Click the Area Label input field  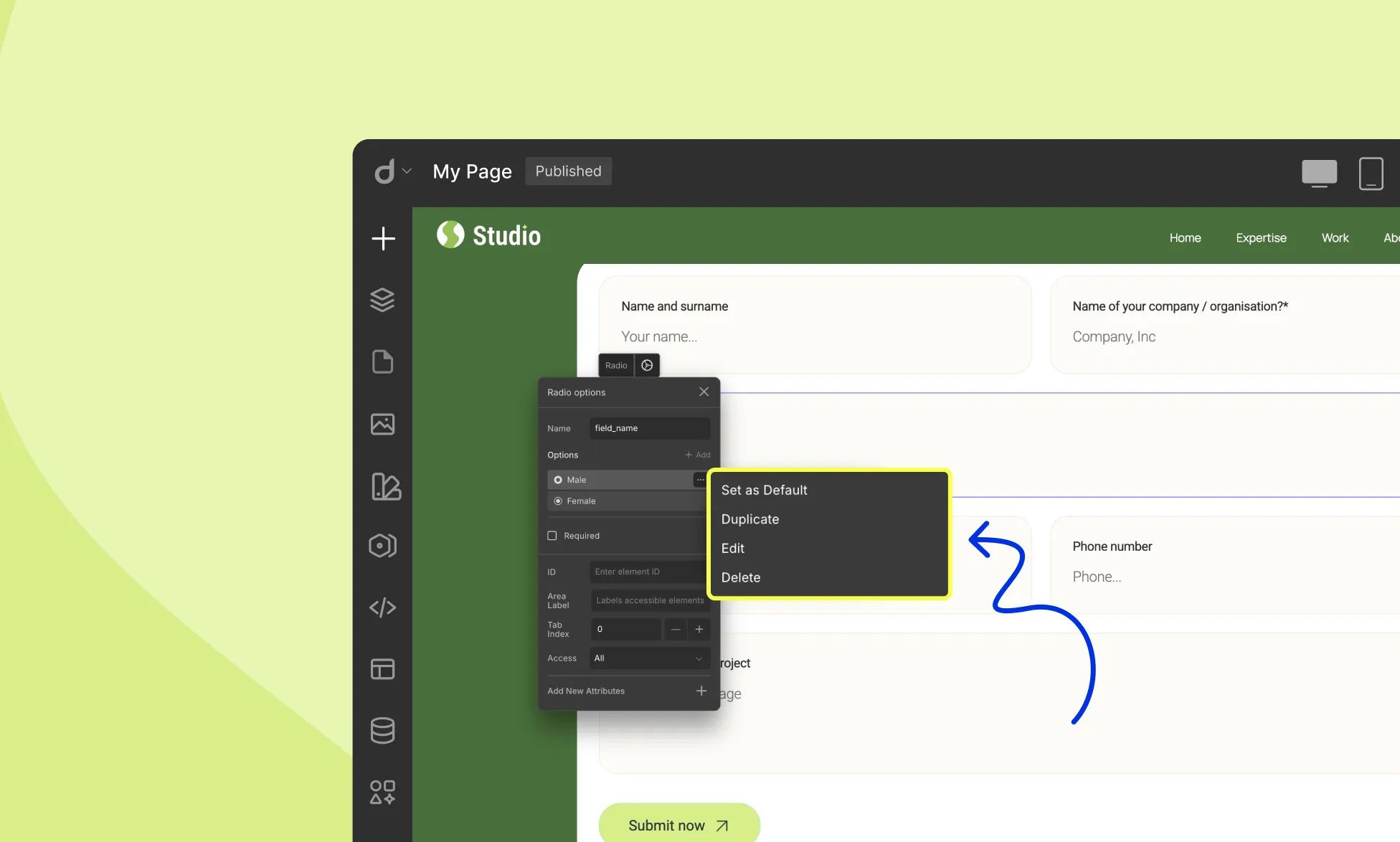[650, 600]
